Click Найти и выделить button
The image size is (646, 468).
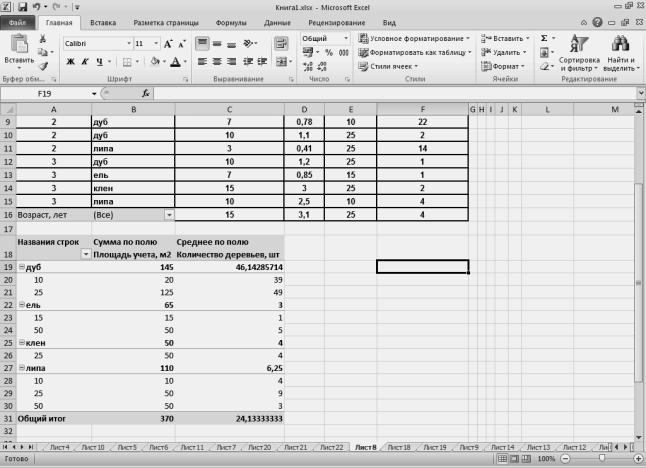pos(621,53)
